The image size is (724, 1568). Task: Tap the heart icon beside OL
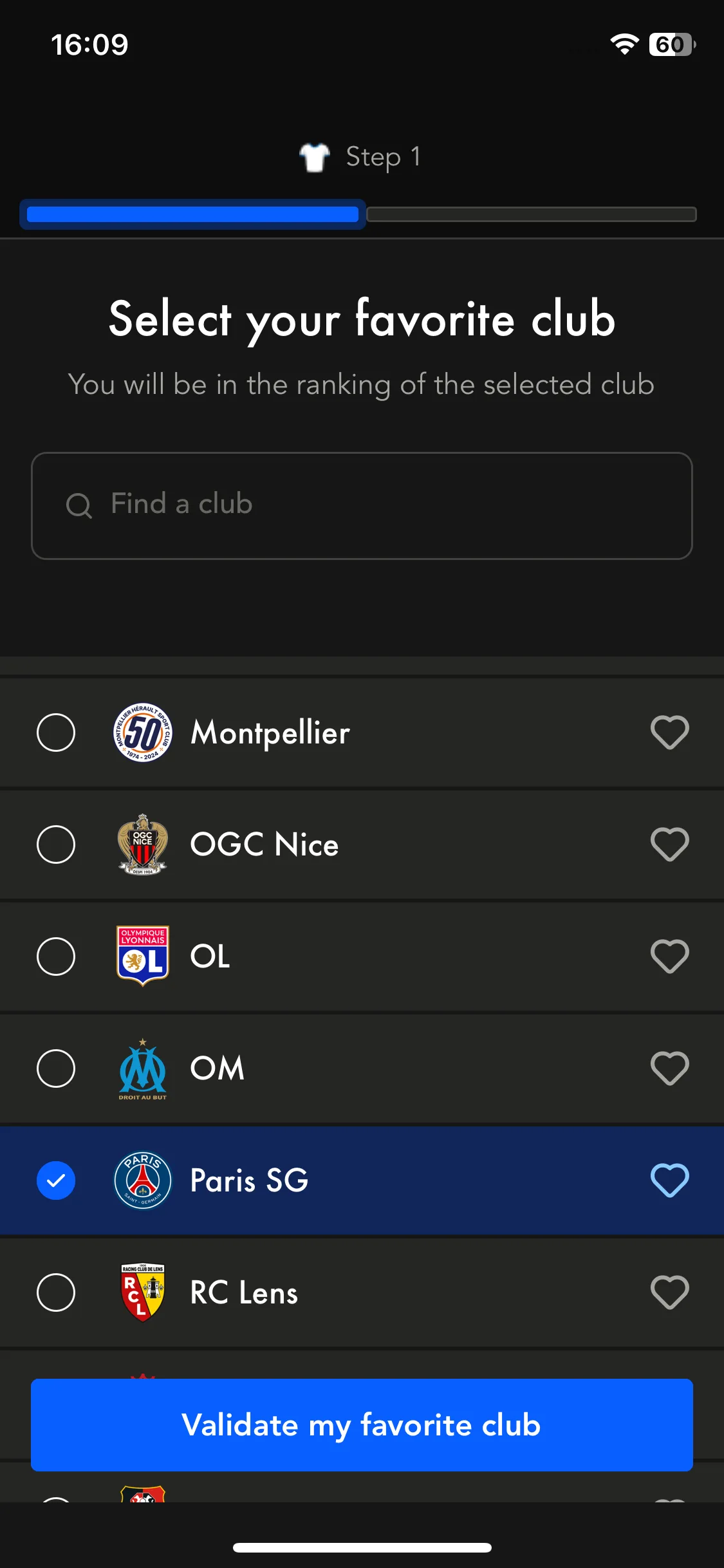click(669, 957)
